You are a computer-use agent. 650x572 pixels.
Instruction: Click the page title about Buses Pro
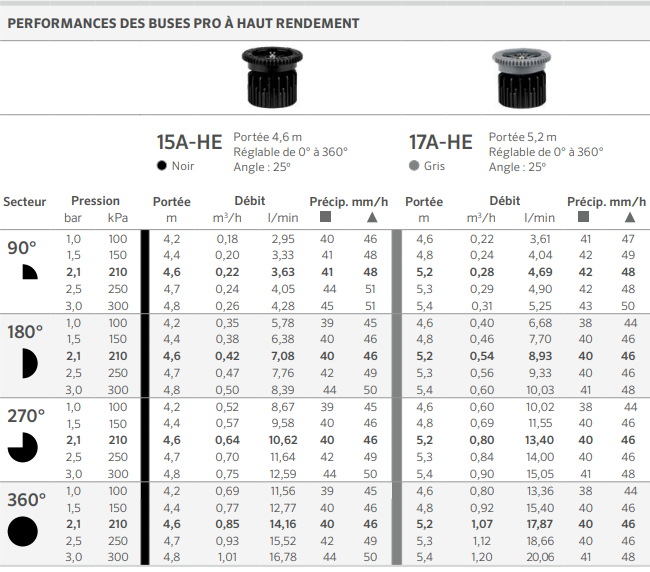point(183,23)
